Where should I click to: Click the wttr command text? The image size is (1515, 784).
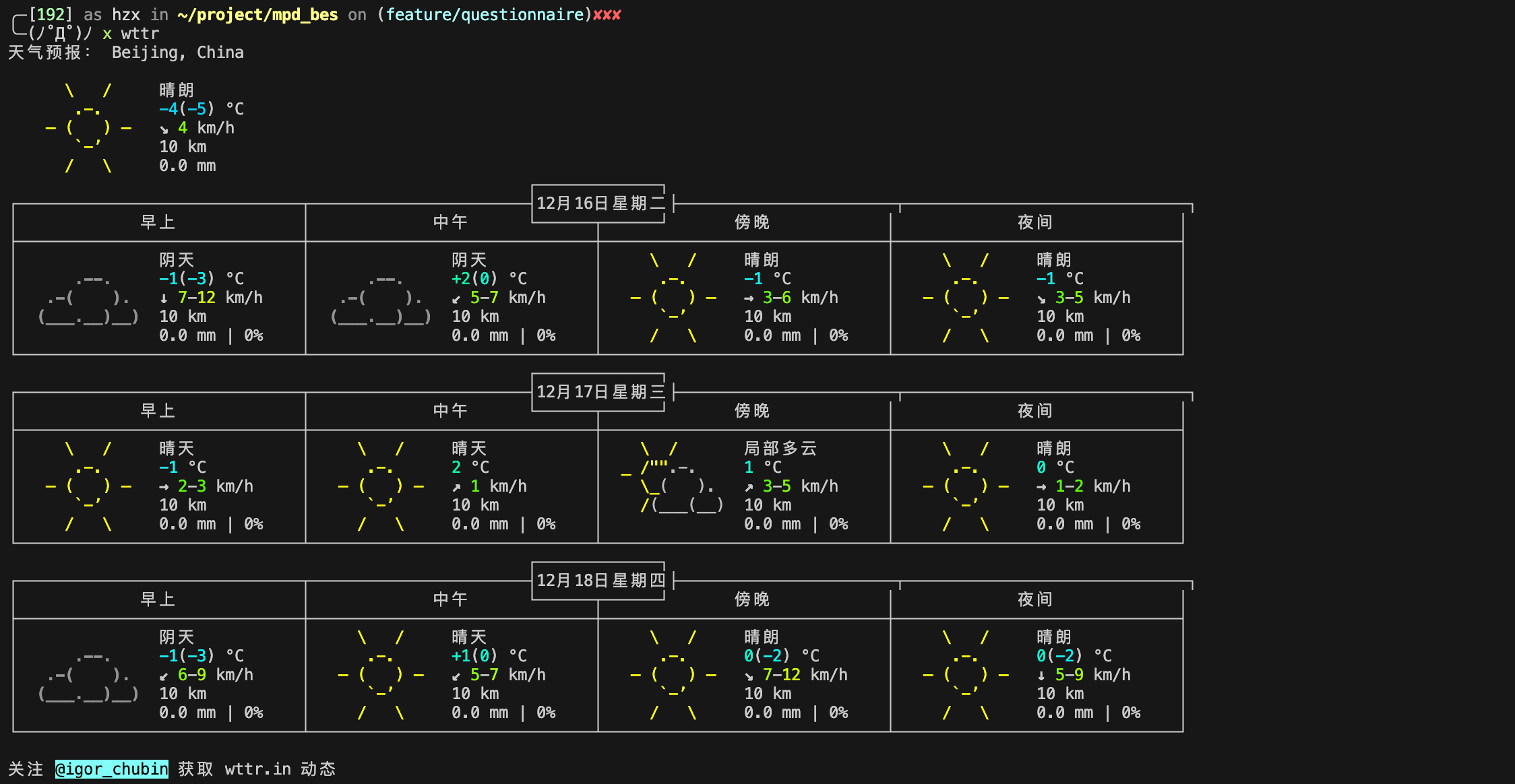click(x=140, y=34)
